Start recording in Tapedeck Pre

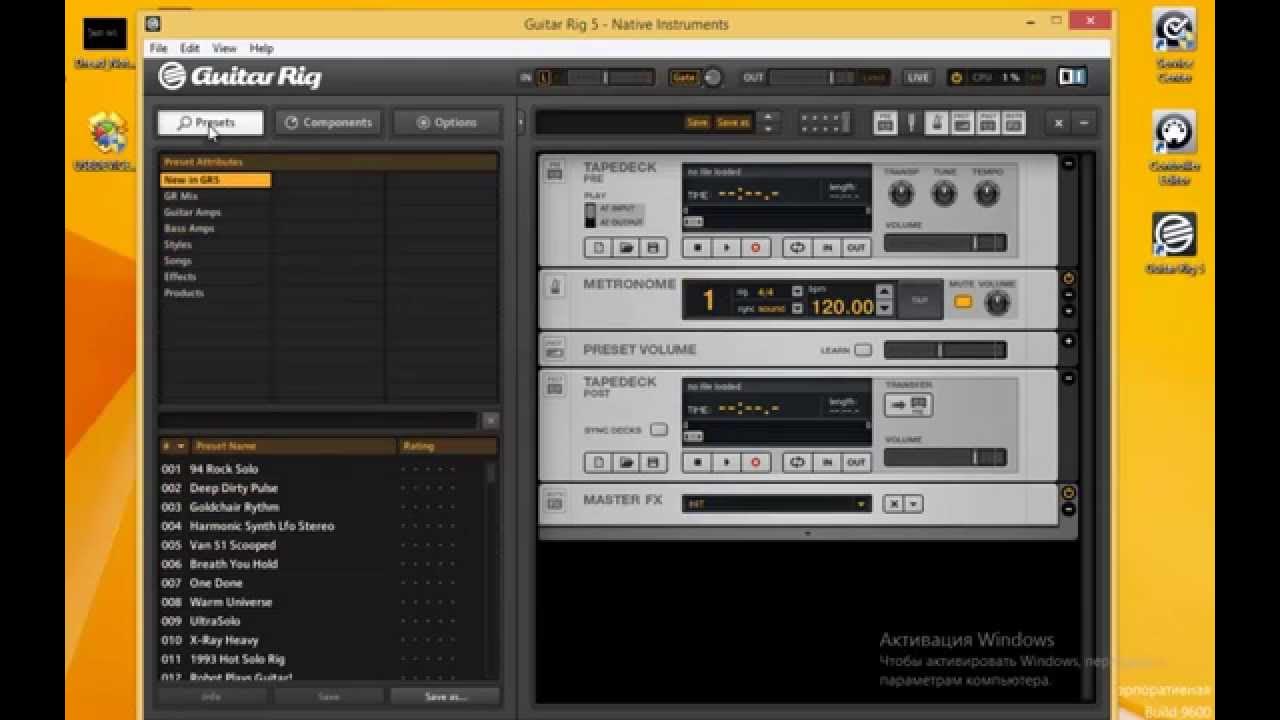pos(755,247)
